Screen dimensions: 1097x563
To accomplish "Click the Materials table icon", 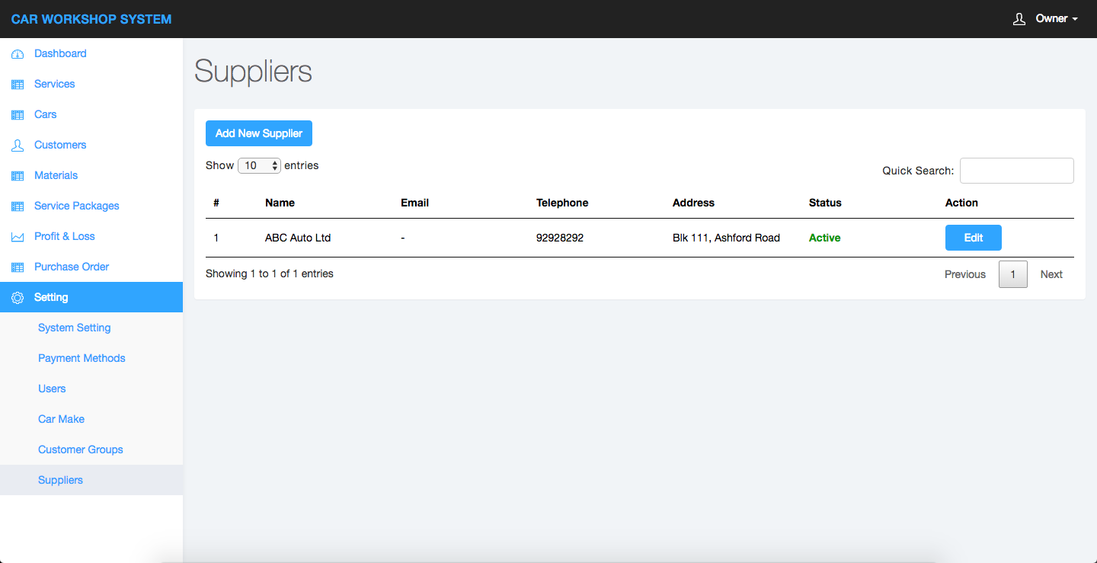I will click(x=17, y=176).
